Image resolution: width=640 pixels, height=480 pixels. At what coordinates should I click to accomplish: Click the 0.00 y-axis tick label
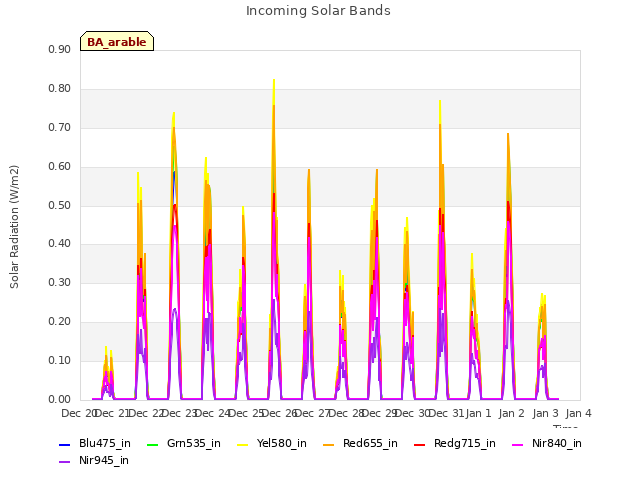(x=59, y=399)
